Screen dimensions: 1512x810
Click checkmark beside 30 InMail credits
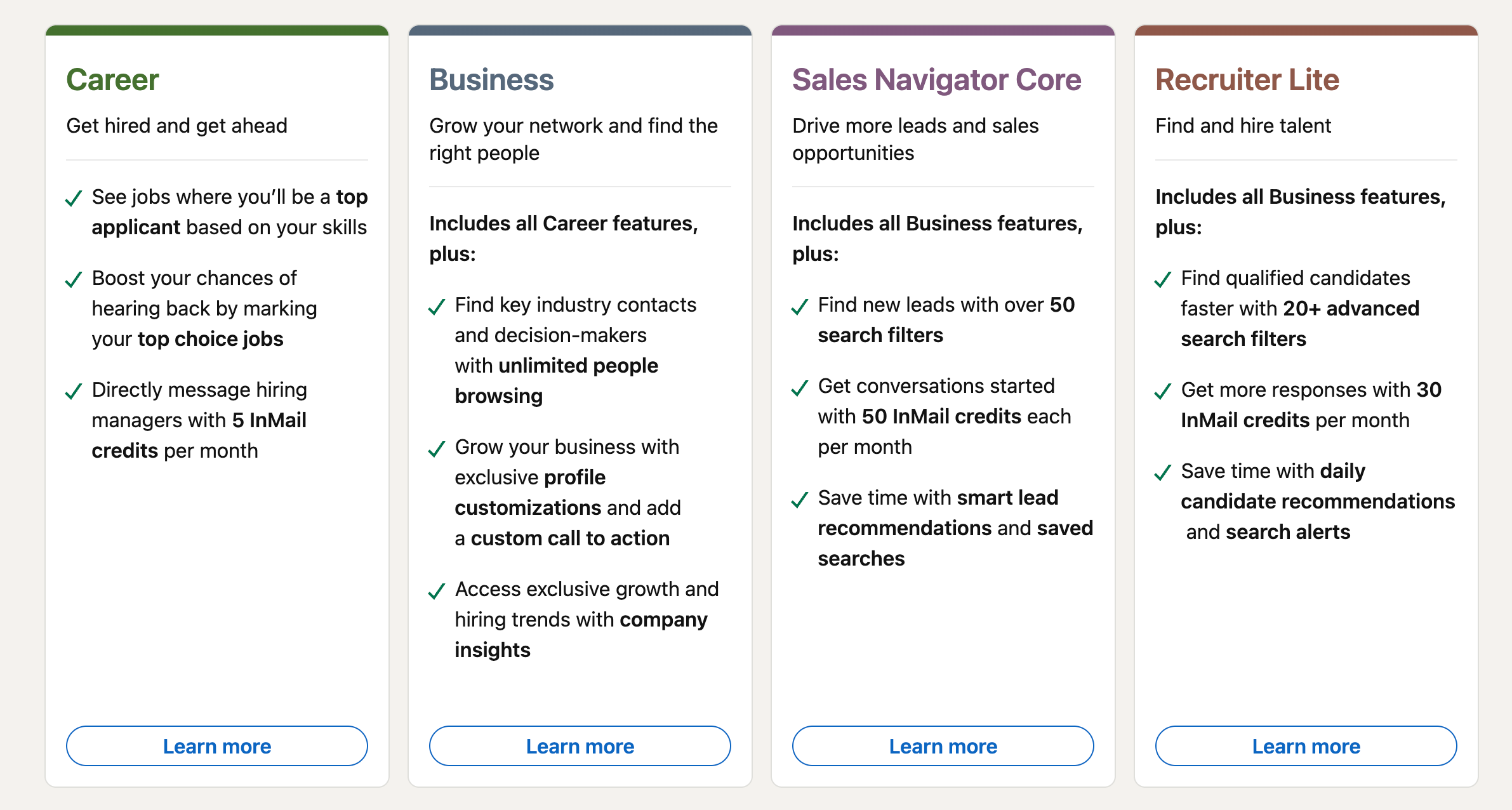1163,391
